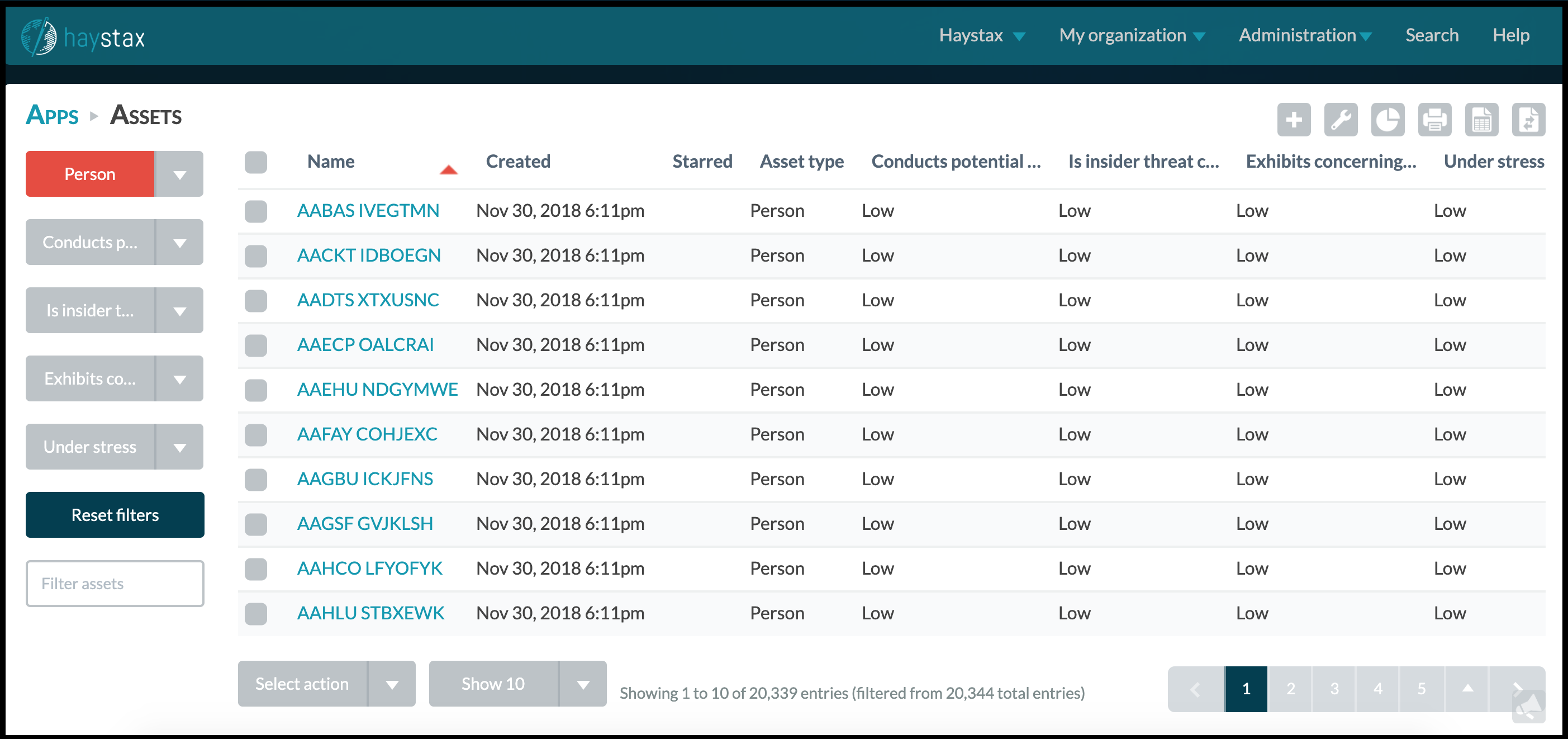Click the red Person filter button

[x=90, y=174]
